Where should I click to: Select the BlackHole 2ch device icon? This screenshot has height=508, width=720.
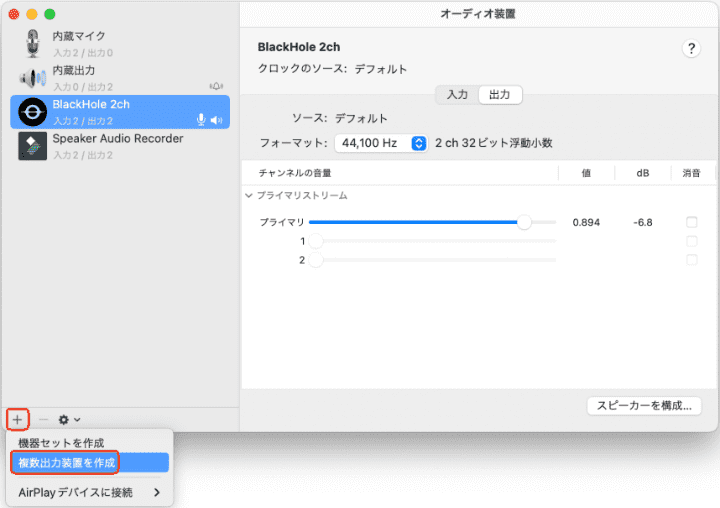click(x=32, y=112)
